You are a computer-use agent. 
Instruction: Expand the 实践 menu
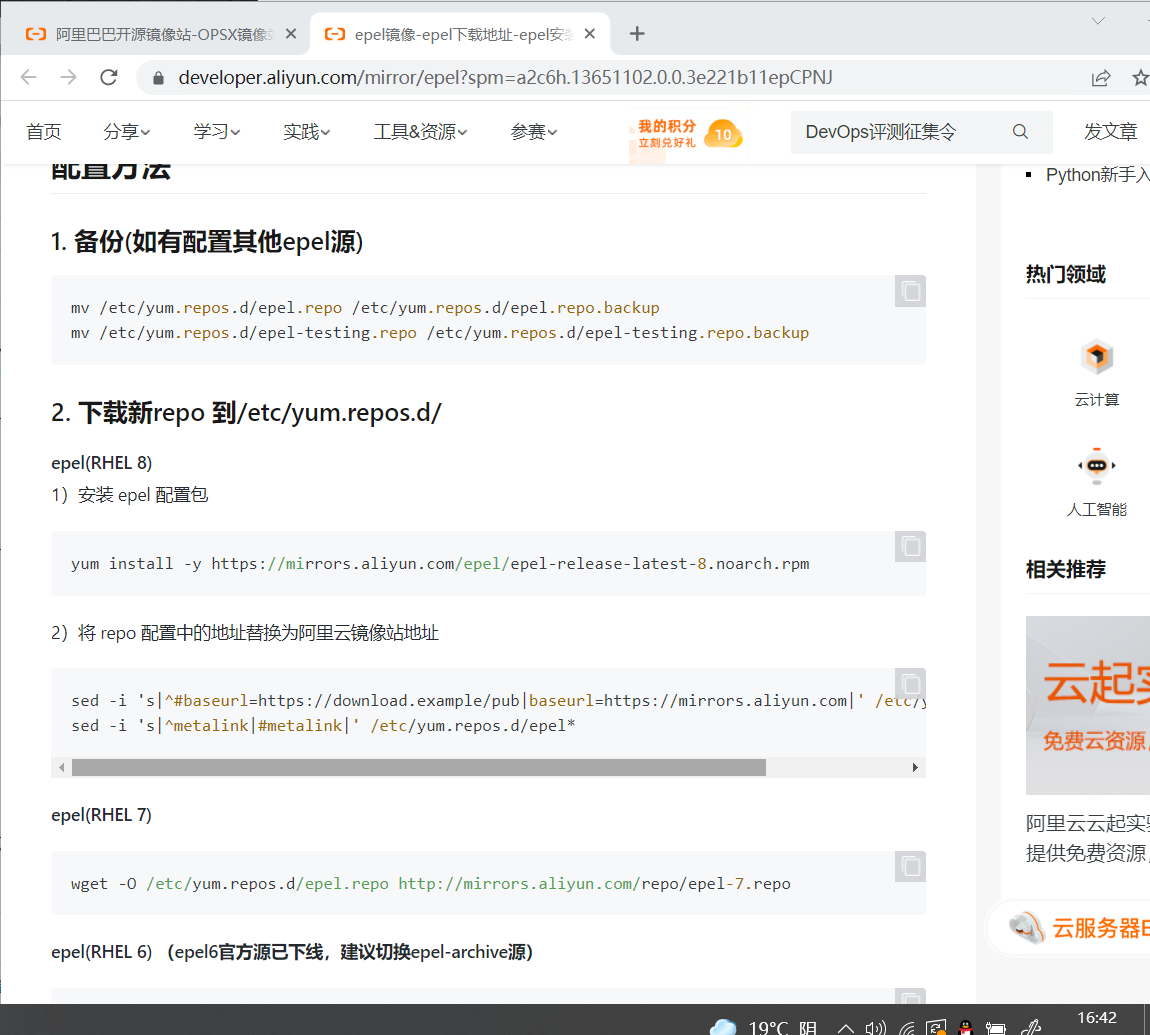(x=307, y=132)
